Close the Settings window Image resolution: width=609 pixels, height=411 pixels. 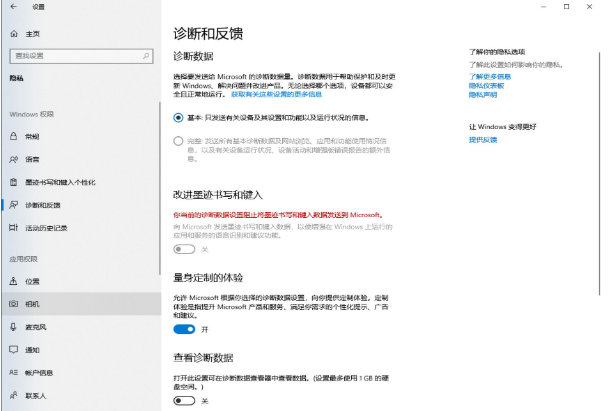pyautogui.click(x=589, y=7)
